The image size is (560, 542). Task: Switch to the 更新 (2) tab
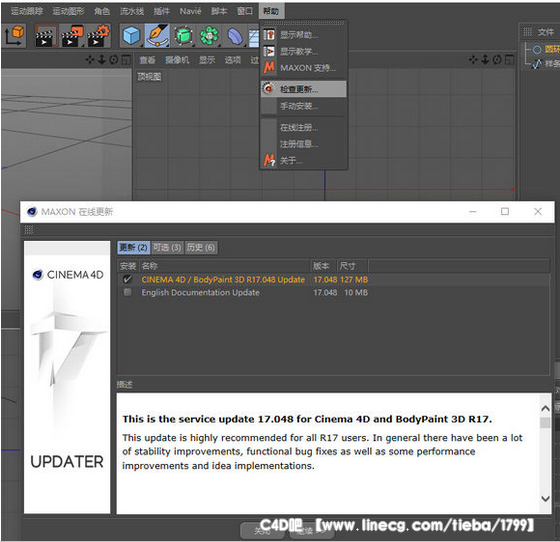(133, 247)
